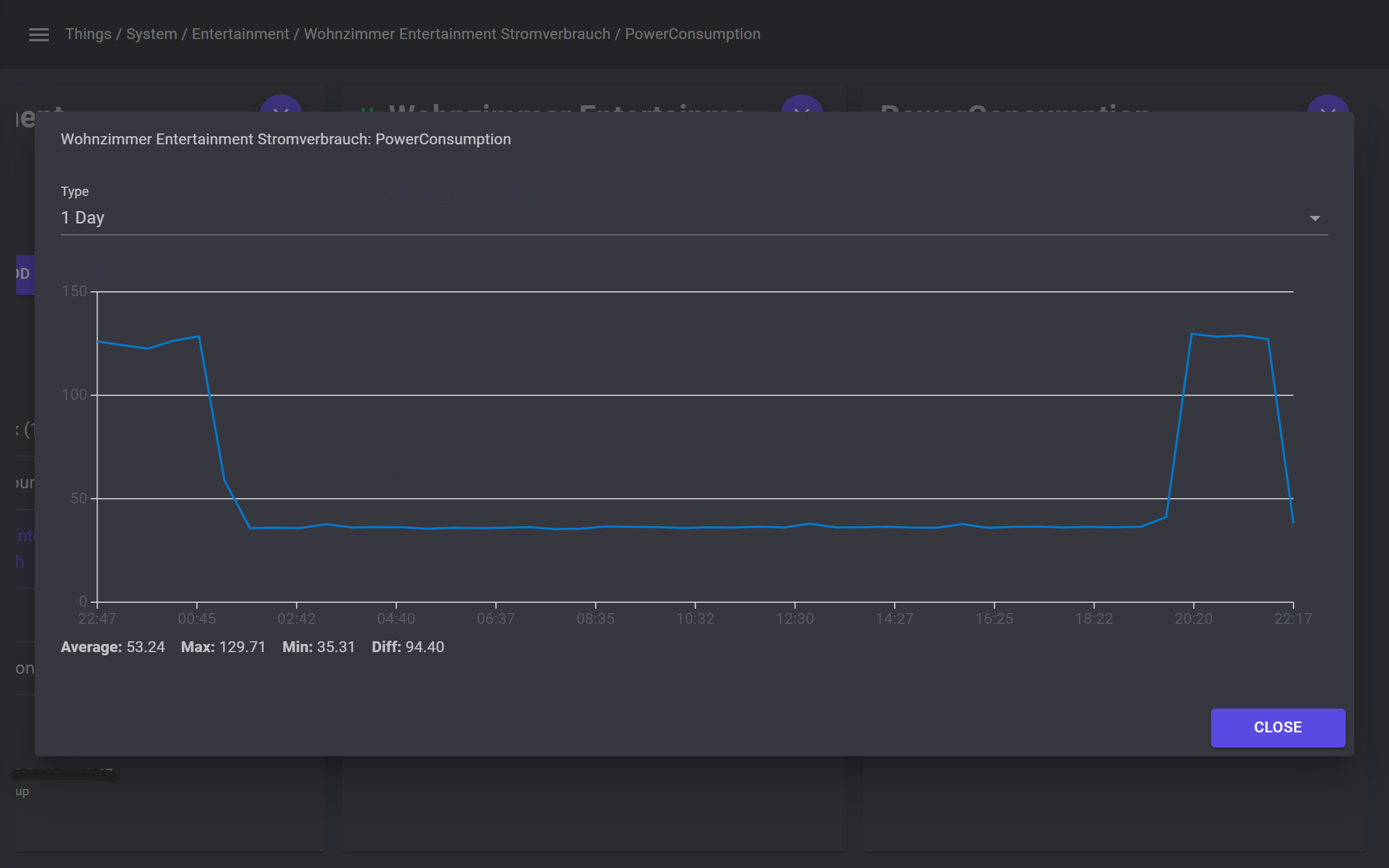This screenshot has width=1389, height=868.
Task: Click the 04:40 x-axis label
Action: [x=396, y=619]
